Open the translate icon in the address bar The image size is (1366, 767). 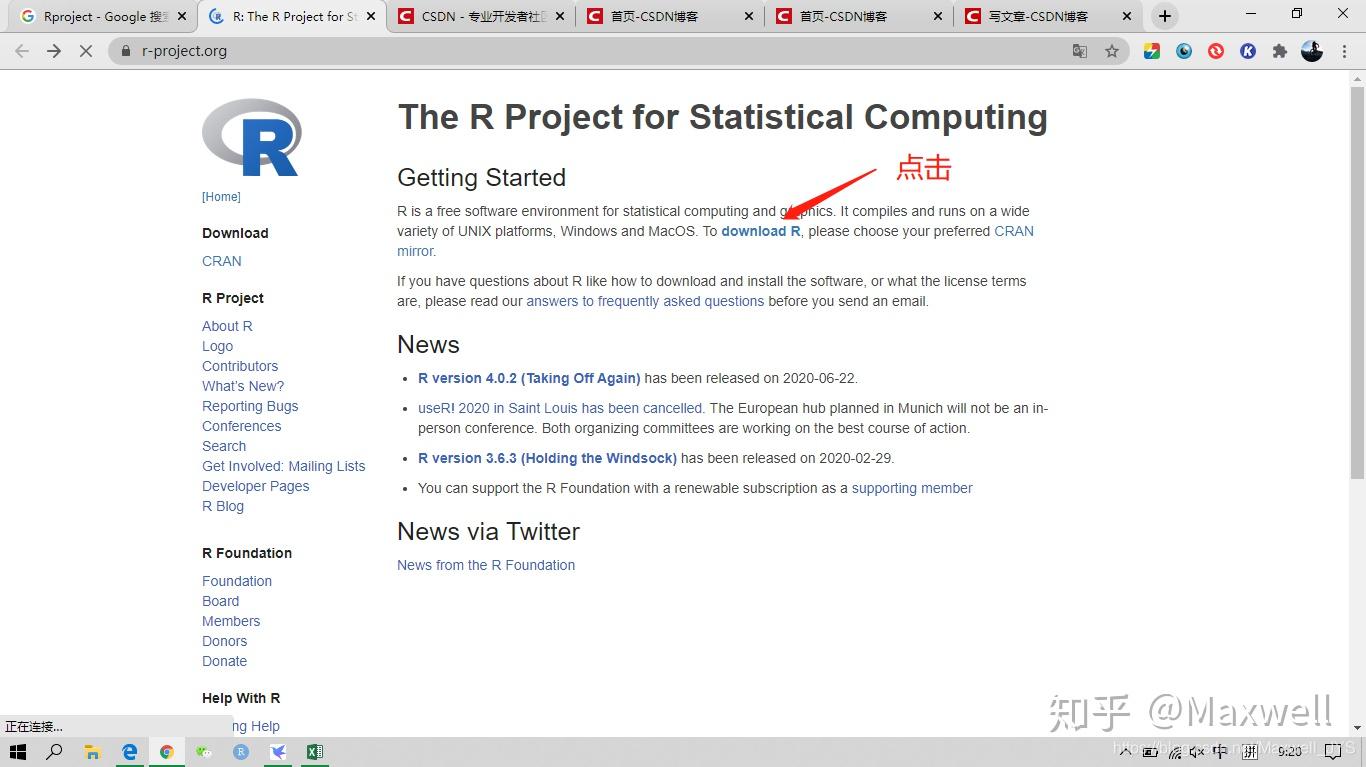click(1080, 50)
